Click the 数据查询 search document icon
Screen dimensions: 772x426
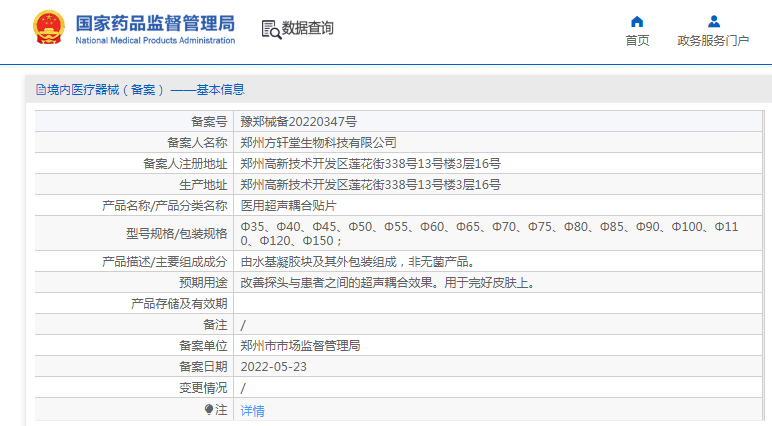(x=271, y=30)
